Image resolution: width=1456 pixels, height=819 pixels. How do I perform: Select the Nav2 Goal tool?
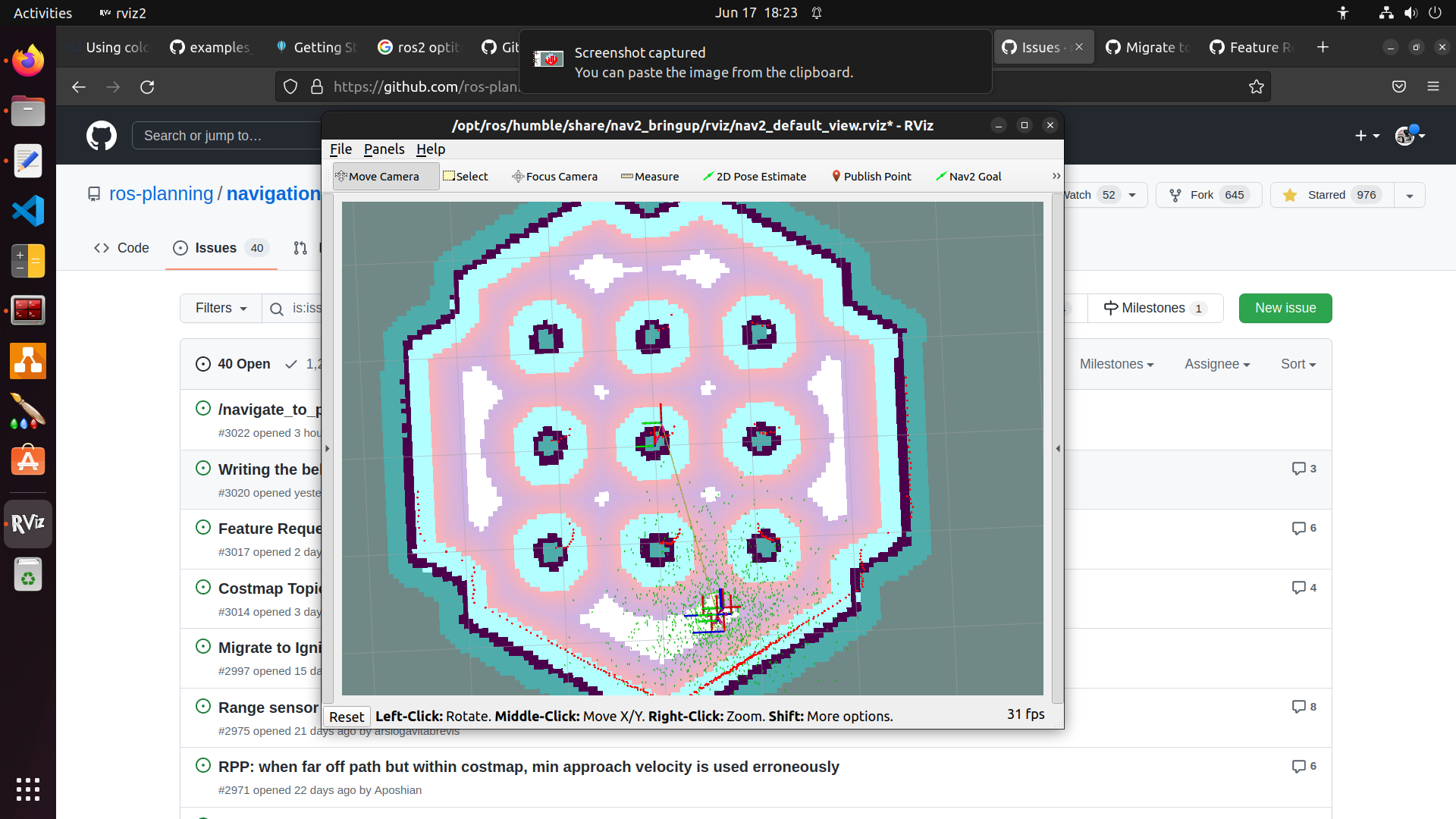click(x=968, y=176)
